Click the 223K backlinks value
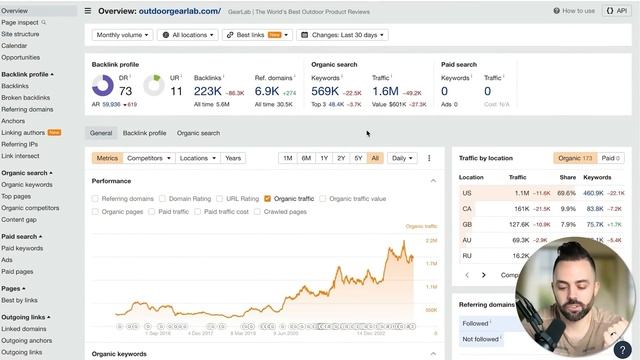Screen dimensions: 640x360 coord(208,91)
